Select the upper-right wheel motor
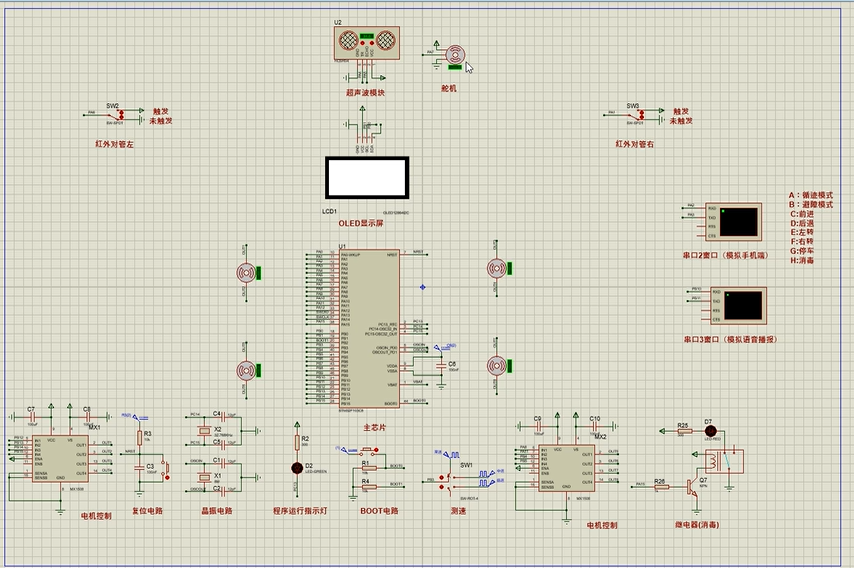854x568 pixels. 496,268
